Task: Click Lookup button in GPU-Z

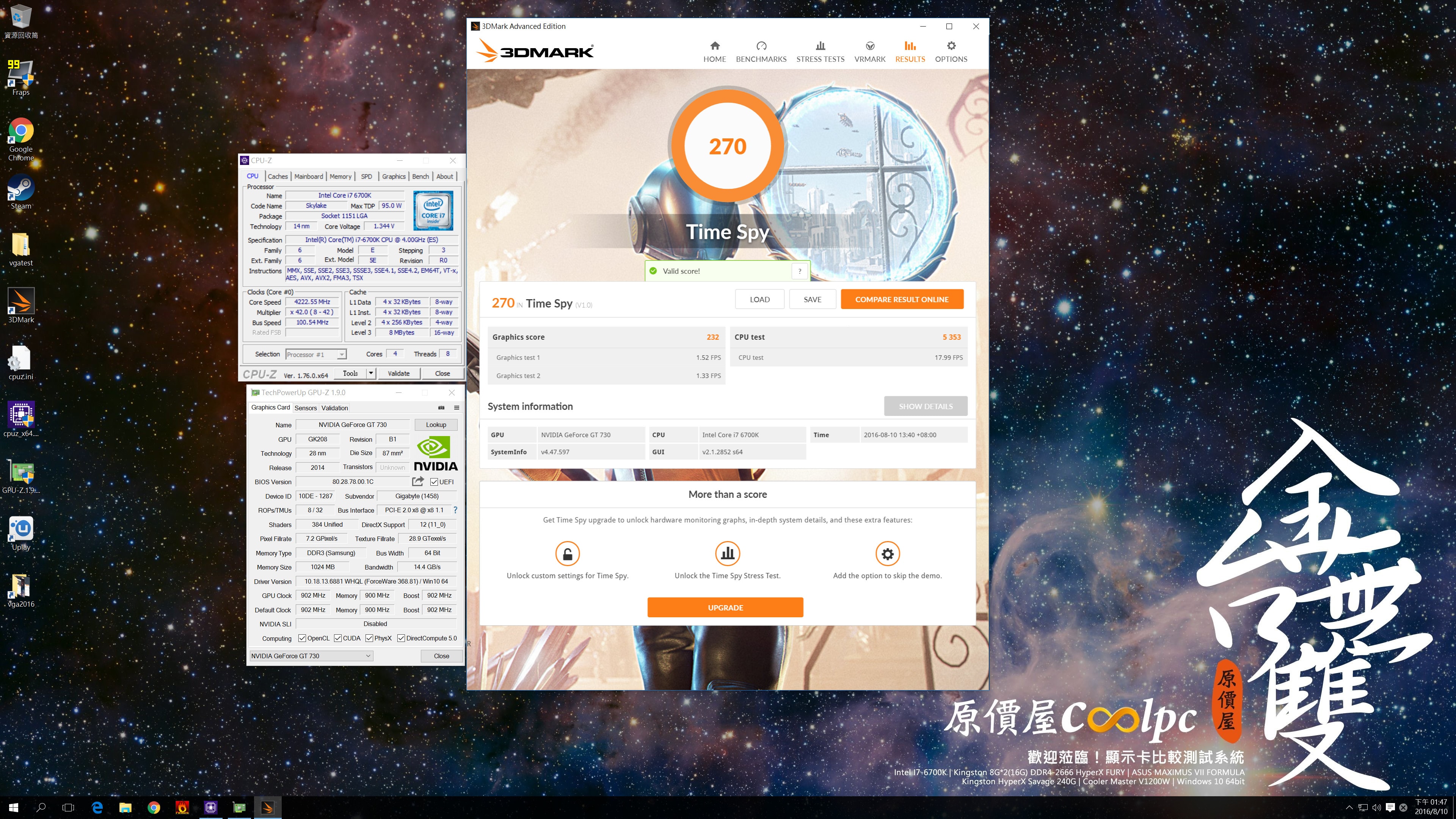Action: click(436, 425)
